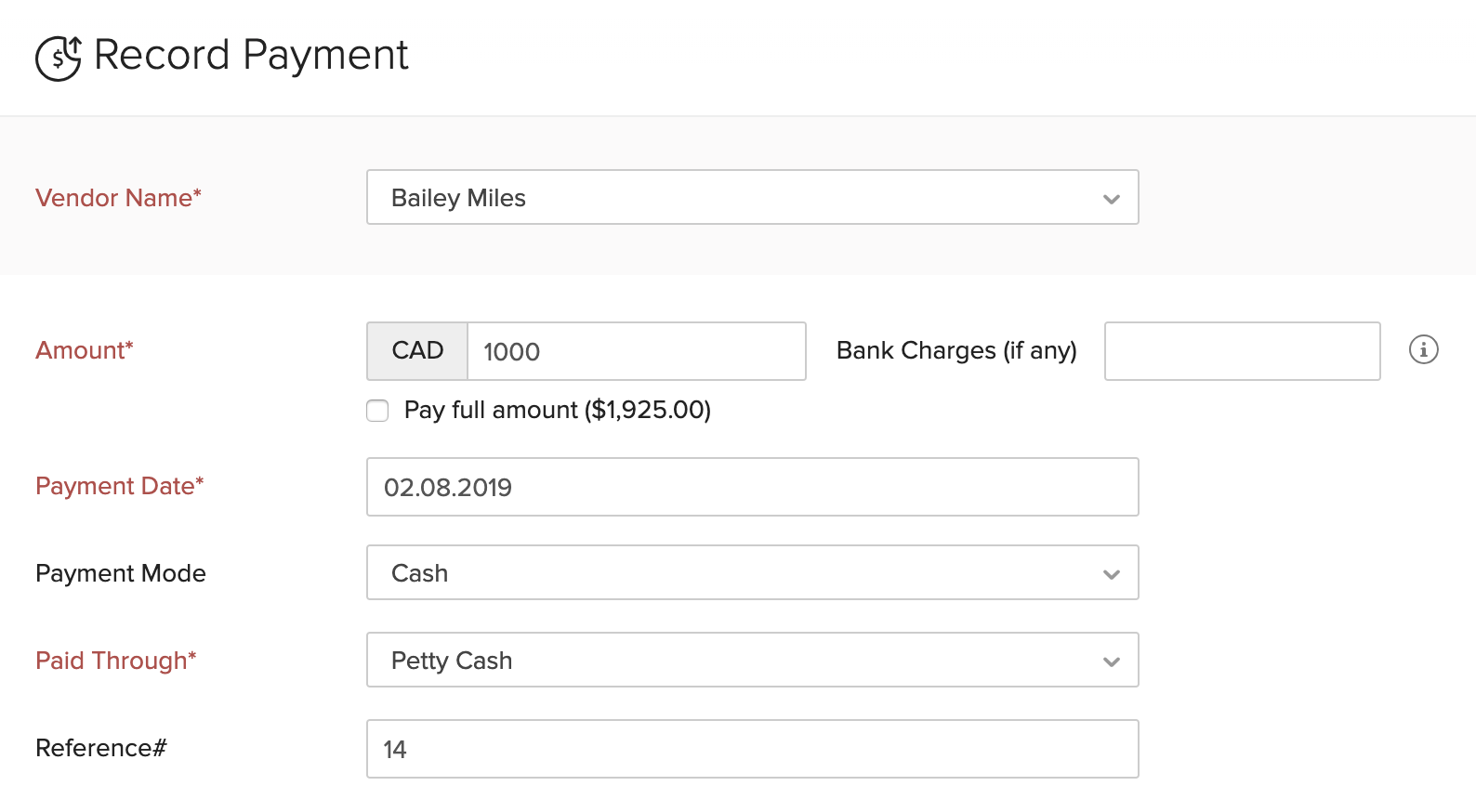Screen dimensions: 1476x812
Task: Open the Vendor Name dropdown showing Bailey Miles
Action: point(752,197)
